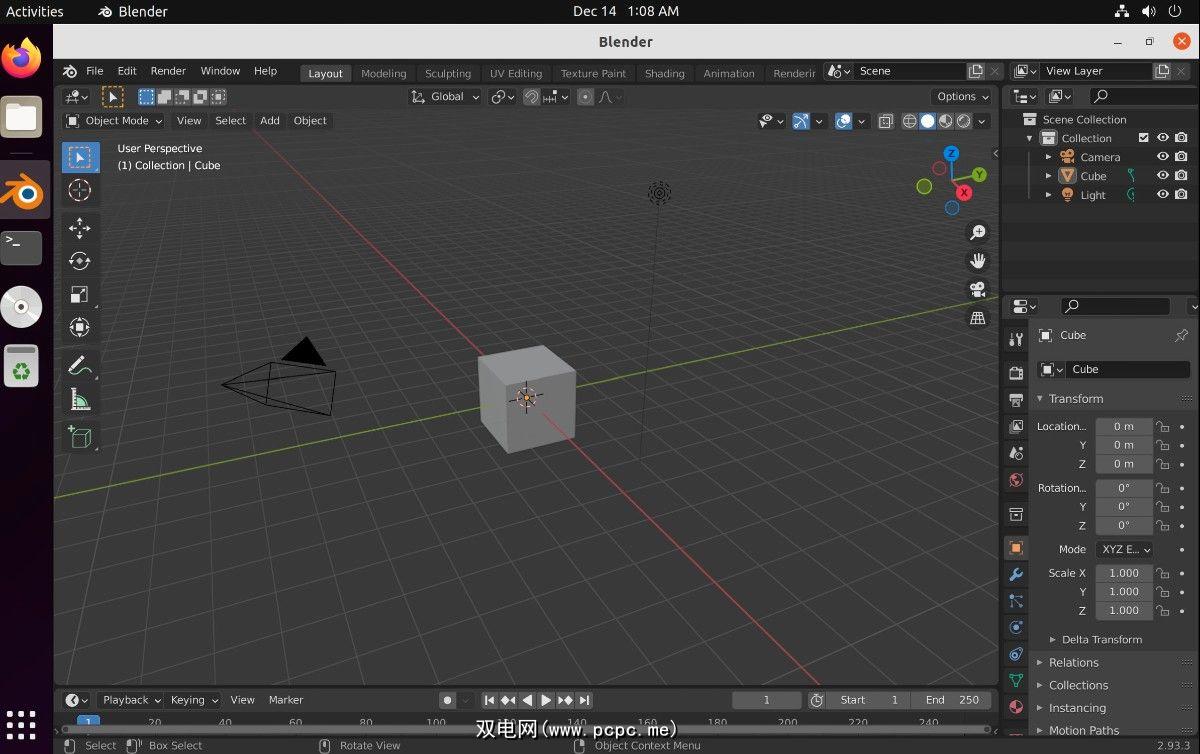Select the Scale tool
The width and height of the screenshot is (1200, 754).
click(x=80, y=294)
